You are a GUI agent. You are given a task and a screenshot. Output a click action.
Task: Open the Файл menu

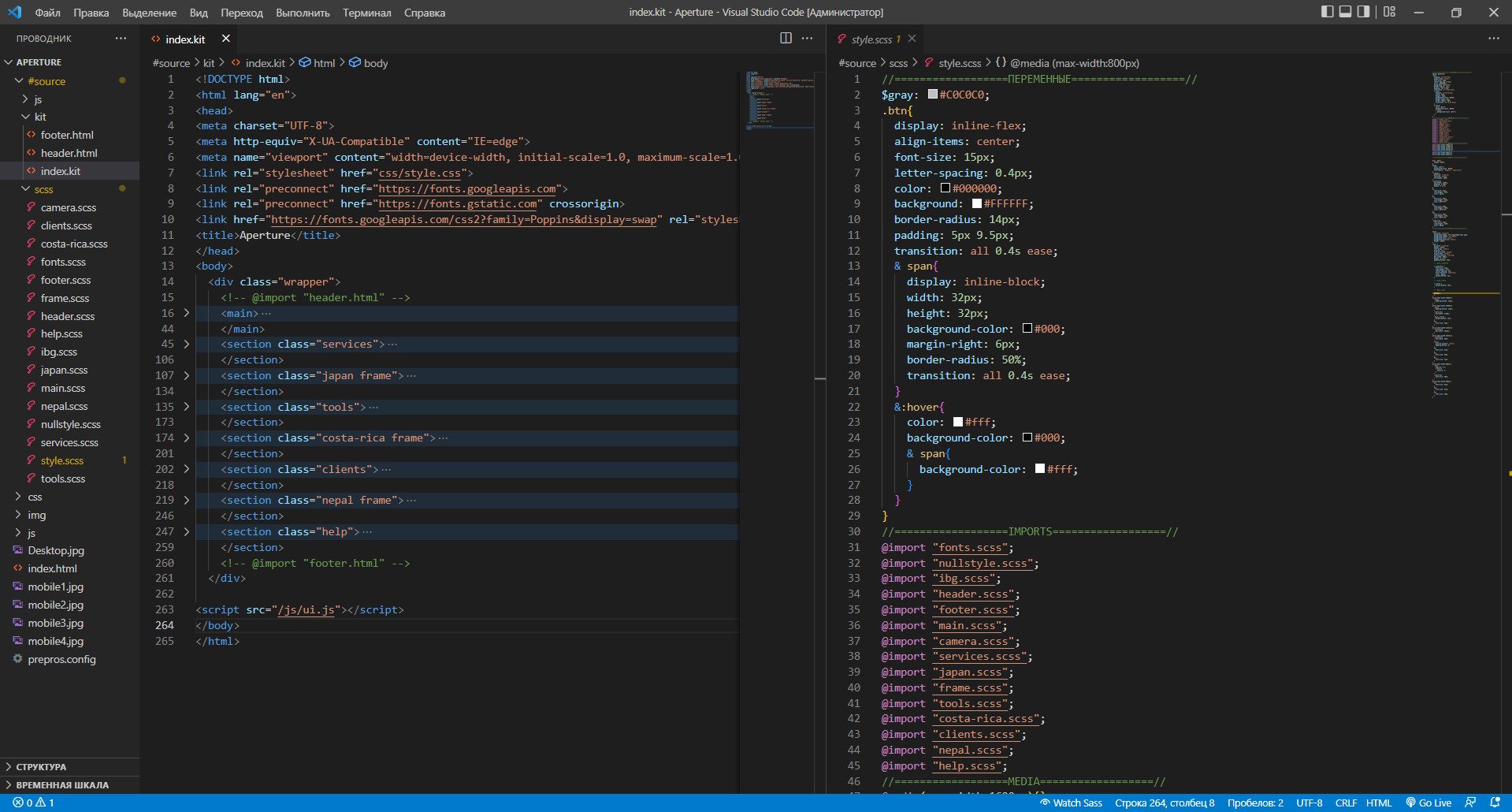(48, 13)
